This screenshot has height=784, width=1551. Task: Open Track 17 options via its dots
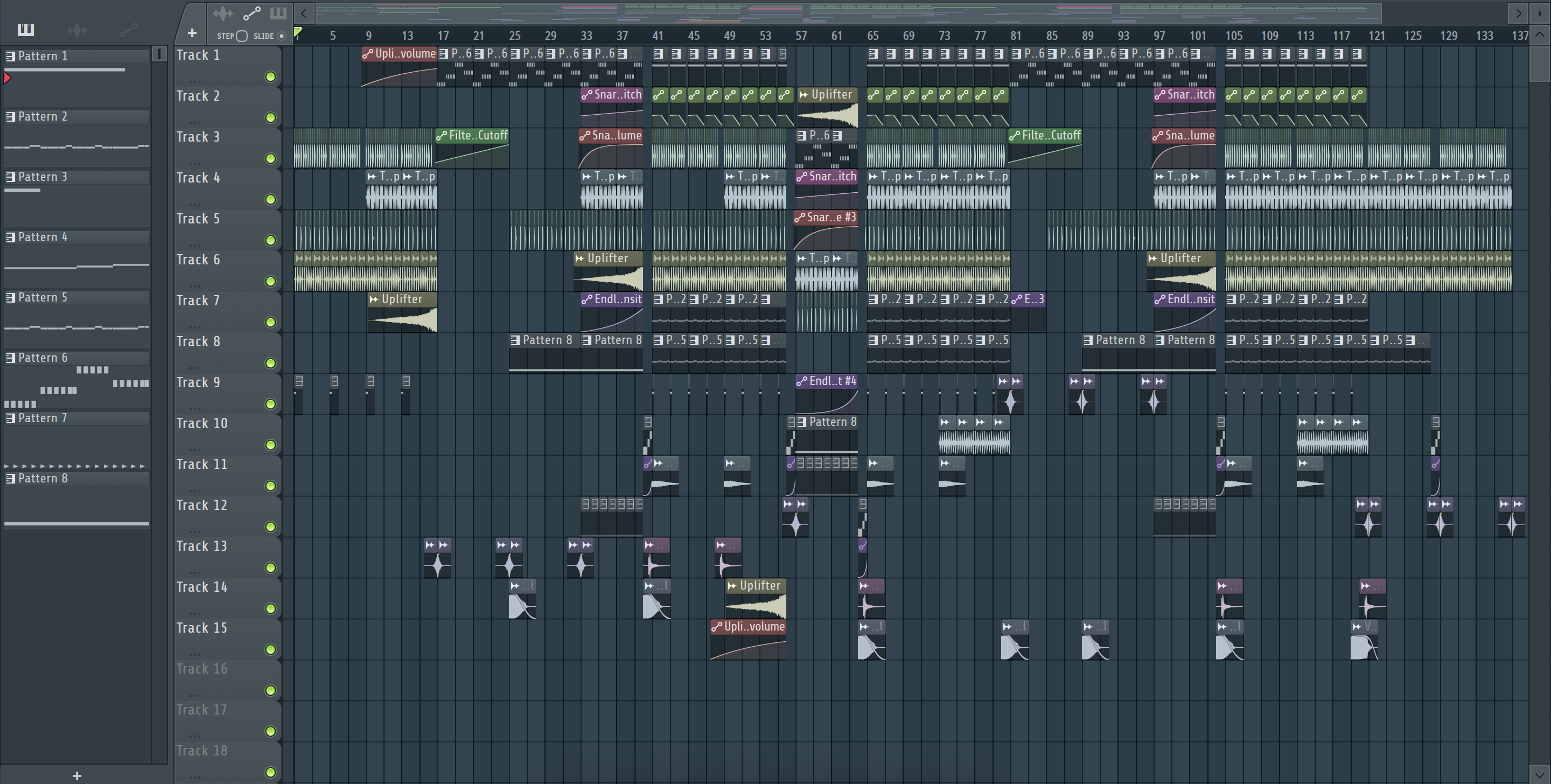click(x=194, y=737)
